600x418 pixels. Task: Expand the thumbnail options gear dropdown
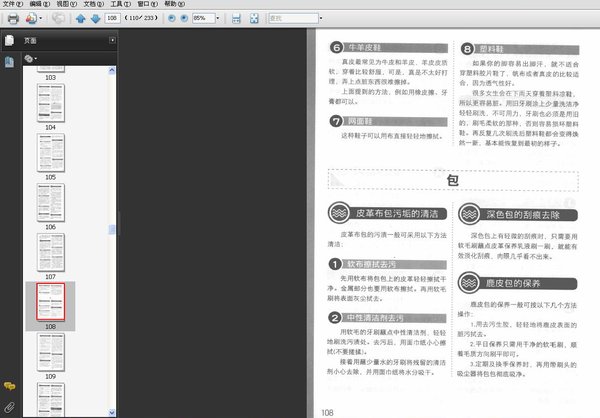coord(31,59)
